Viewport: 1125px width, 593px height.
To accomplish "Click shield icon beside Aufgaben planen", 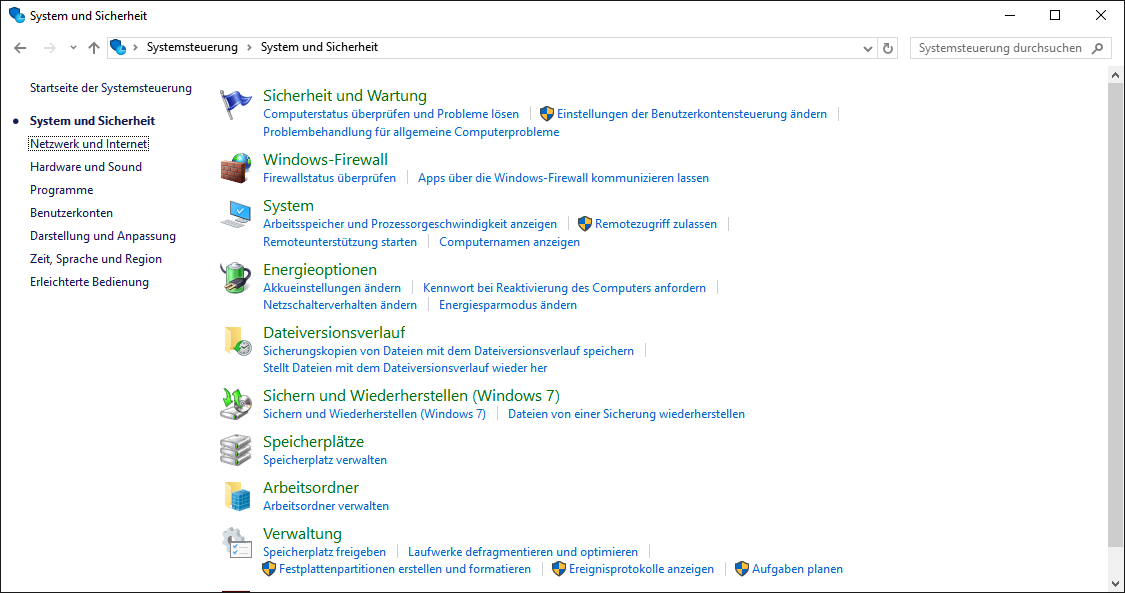I will coord(742,569).
